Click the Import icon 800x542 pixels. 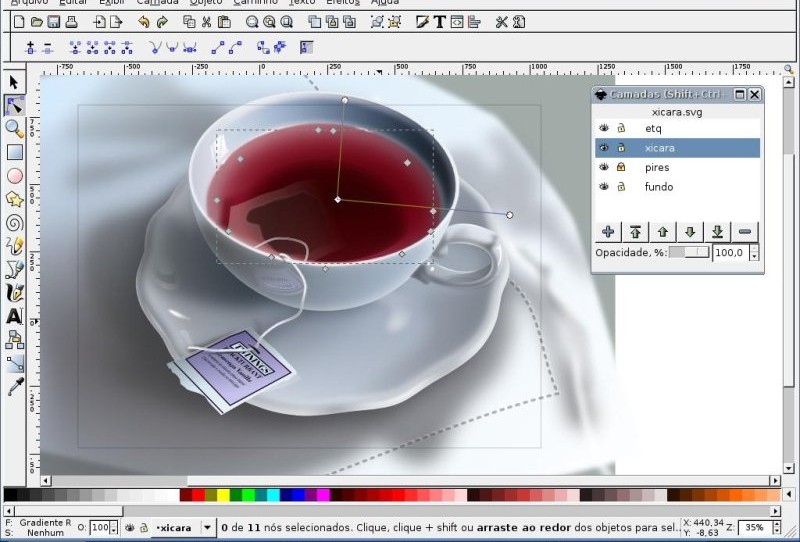tap(99, 22)
